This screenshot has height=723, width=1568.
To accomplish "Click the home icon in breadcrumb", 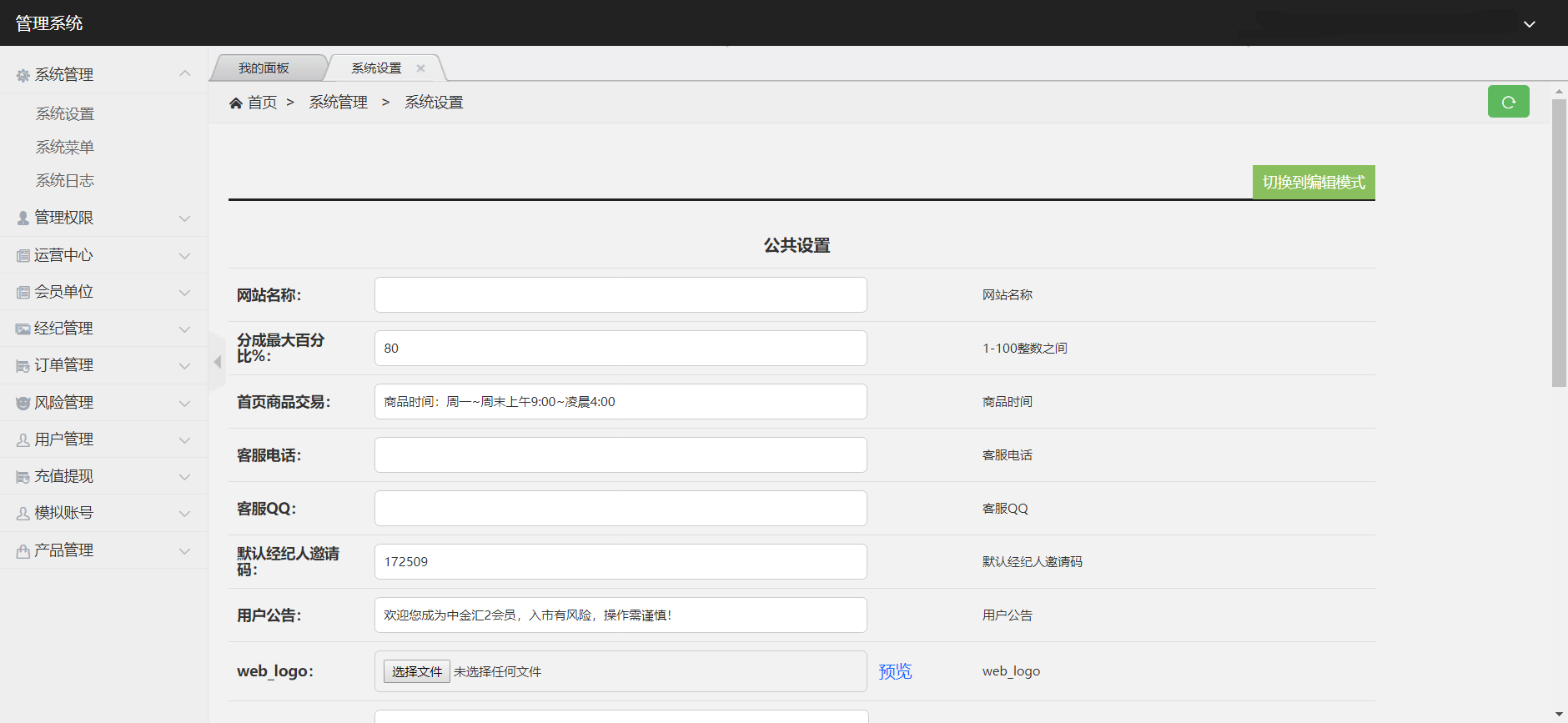I will 236,103.
